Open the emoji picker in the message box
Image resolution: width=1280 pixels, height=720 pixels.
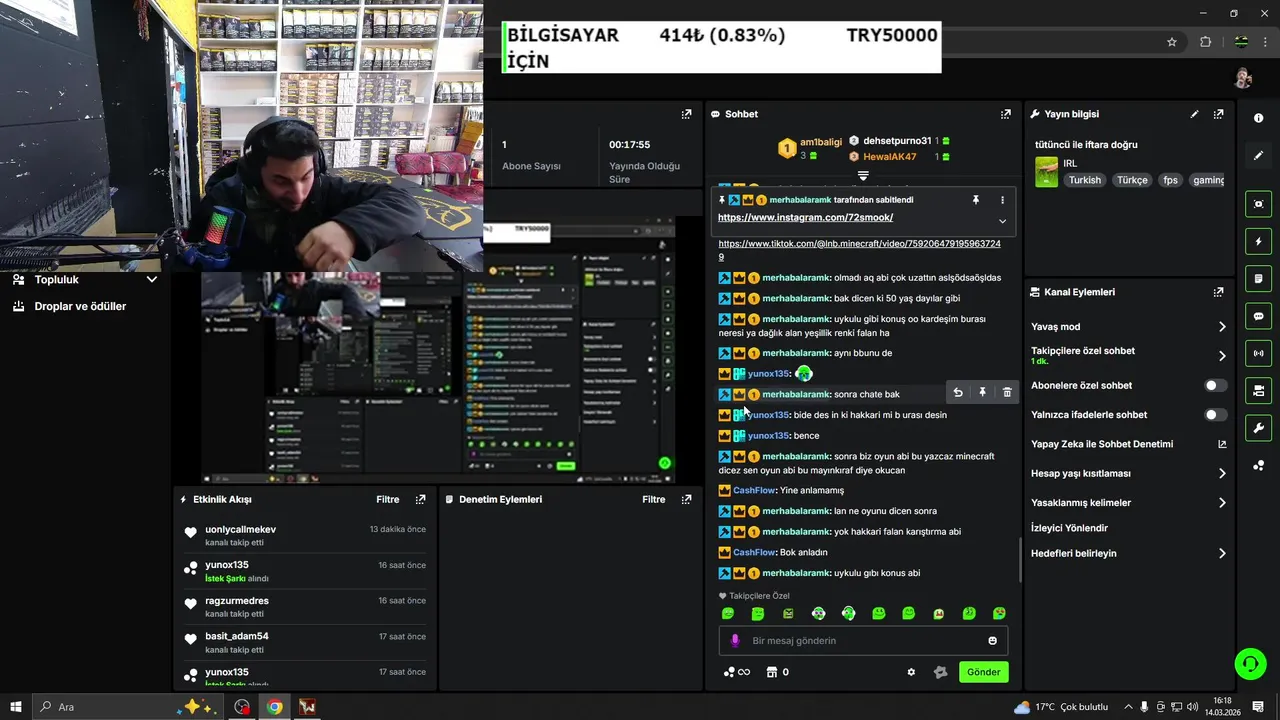[993, 641]
